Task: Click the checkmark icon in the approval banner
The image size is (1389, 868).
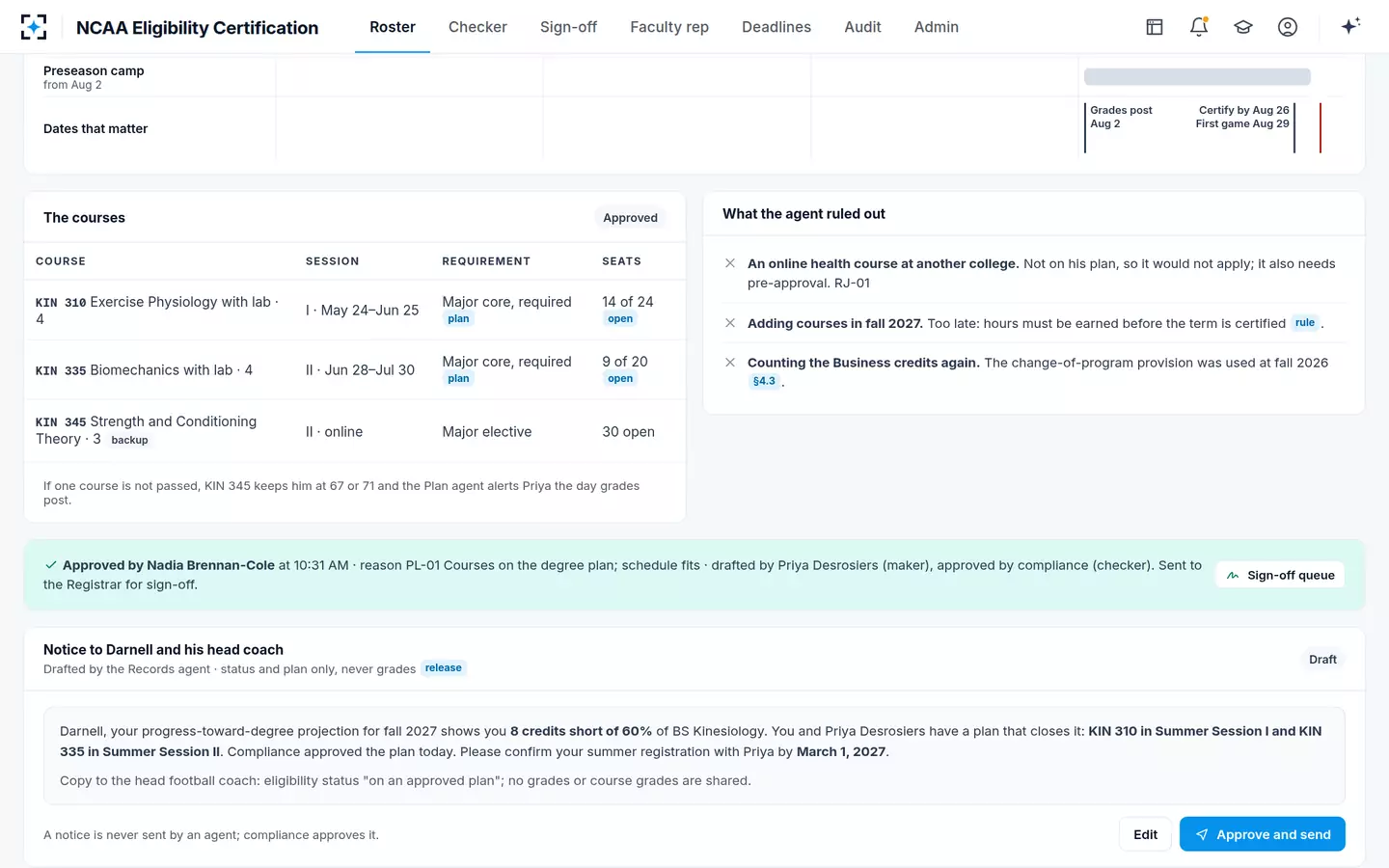Action: click(51, 565)
